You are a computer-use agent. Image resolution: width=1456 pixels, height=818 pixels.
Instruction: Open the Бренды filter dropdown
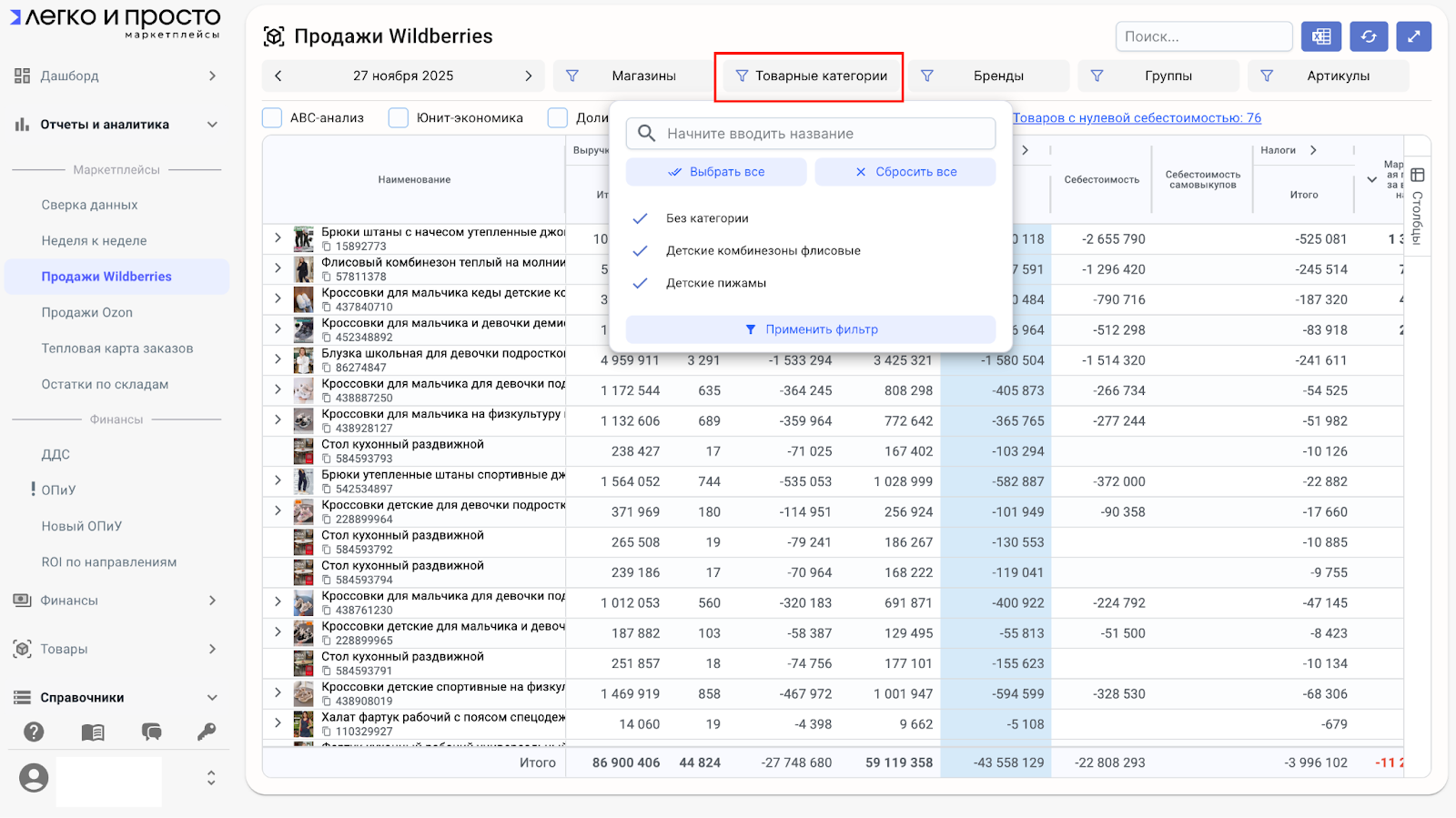pos(991,76)
